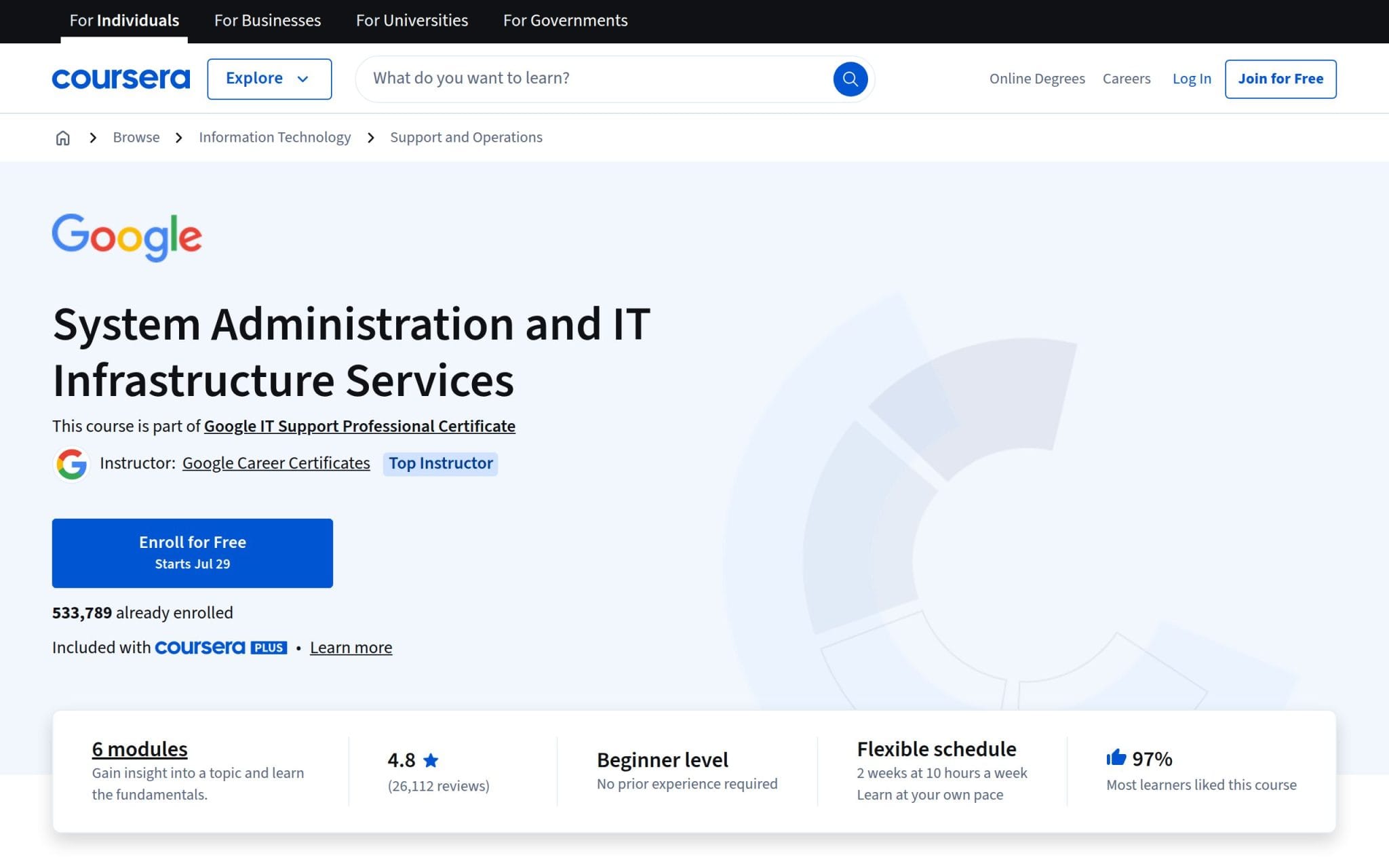Click Enroll for Free button
Screen dimensions: 1389x868
(193, 553)
